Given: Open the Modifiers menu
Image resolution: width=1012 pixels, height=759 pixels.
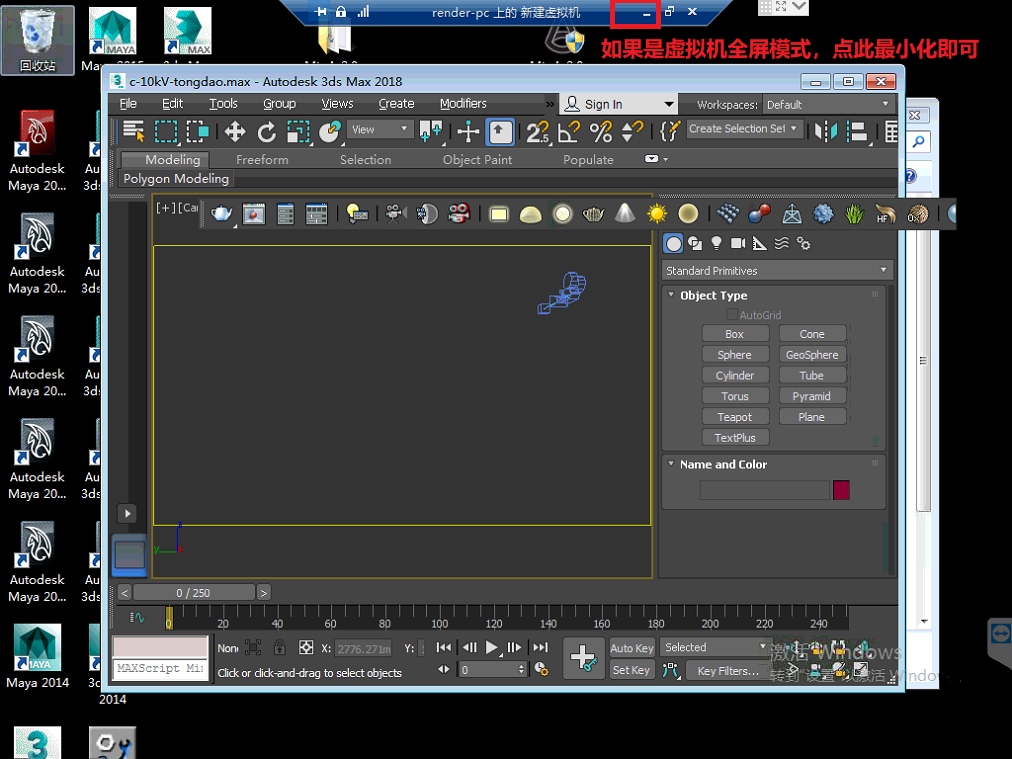Looking at the screenshot, I should tap(463, 104).
